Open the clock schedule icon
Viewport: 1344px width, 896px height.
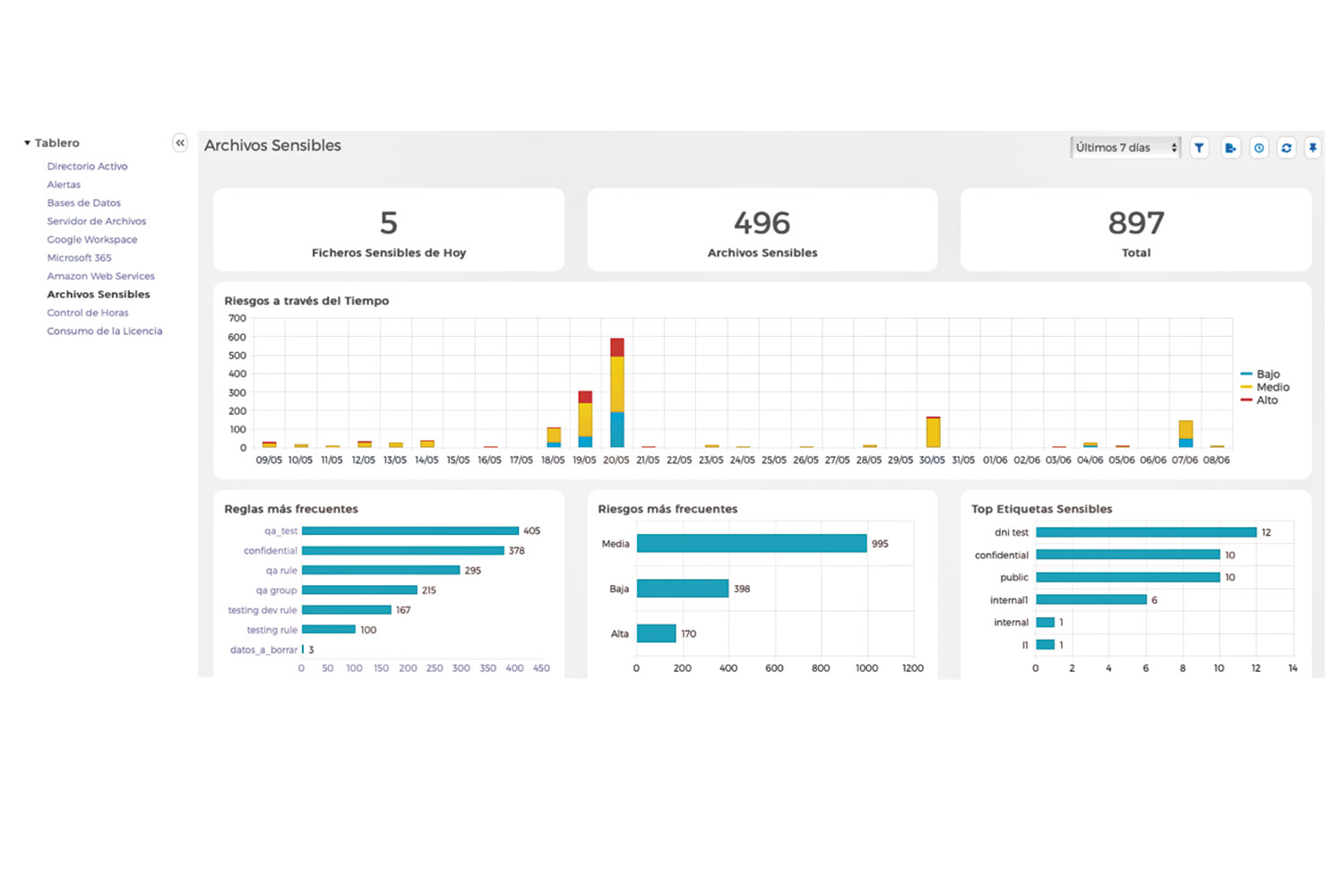click(1259, 148)
